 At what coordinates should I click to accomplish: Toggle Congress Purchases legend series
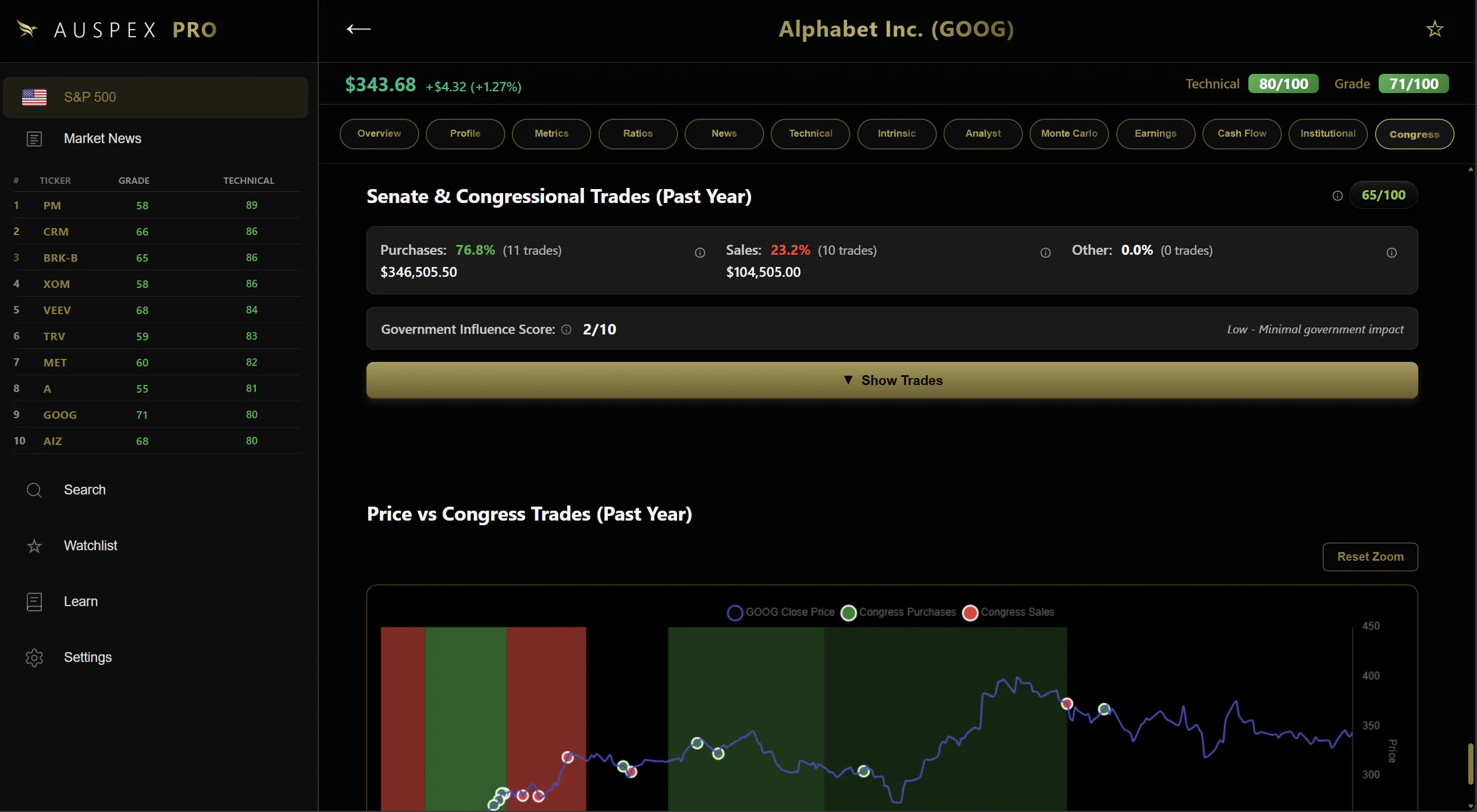898,612
